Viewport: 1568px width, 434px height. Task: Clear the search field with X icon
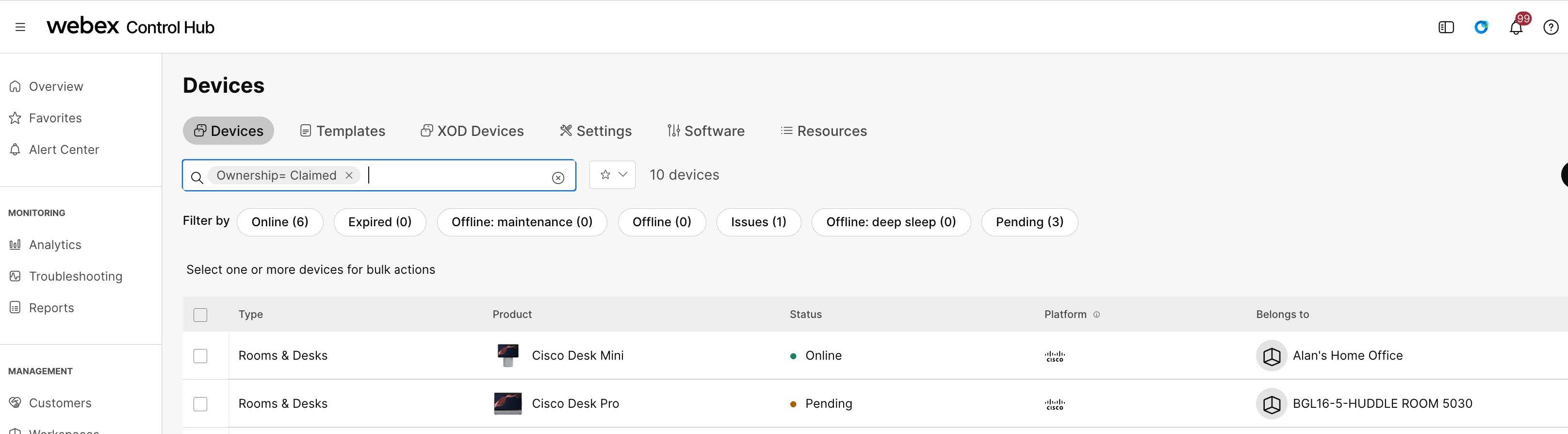pyautogui.click(x=557, y=178)
